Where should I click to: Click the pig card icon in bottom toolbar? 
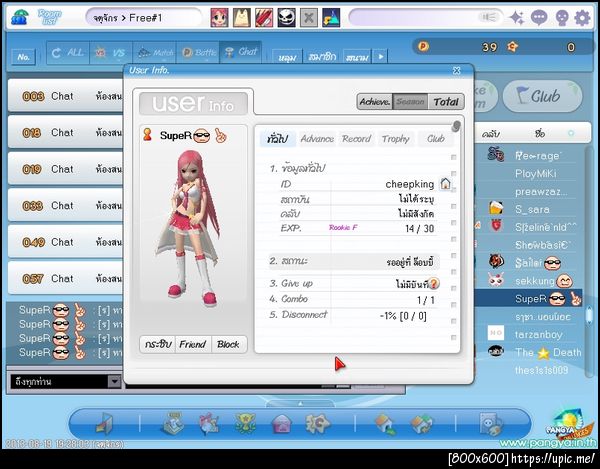click(x=491, y=423)
